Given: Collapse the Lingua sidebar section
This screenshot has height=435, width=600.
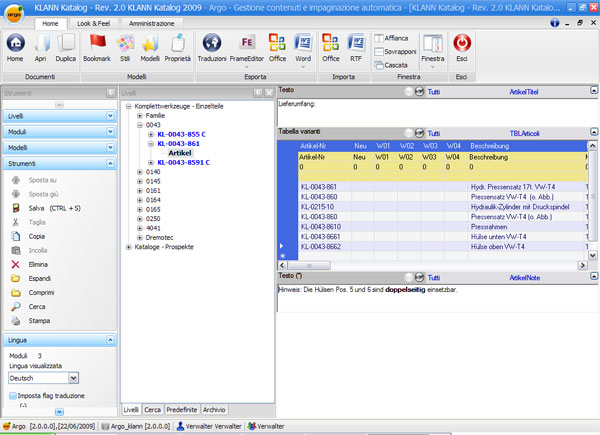Looking at the screenshot, I should coord(110,340).
